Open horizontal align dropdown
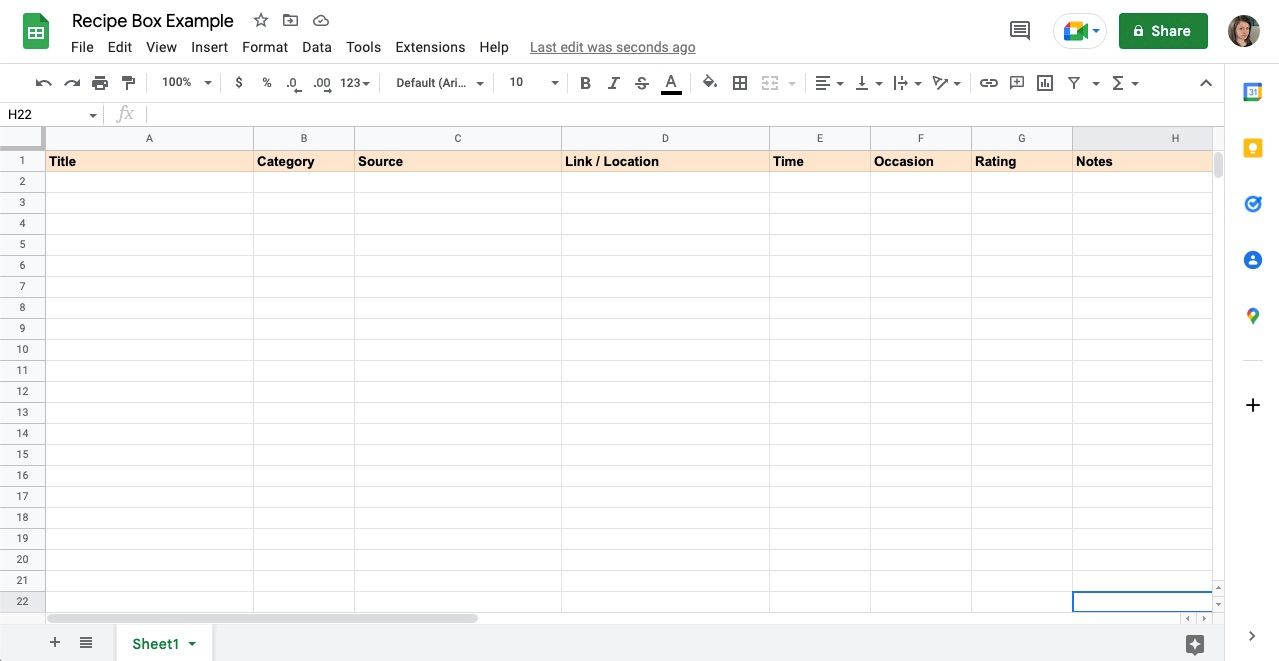The width and height of the screenshot is (1279, 661). (x=829, y=83)
